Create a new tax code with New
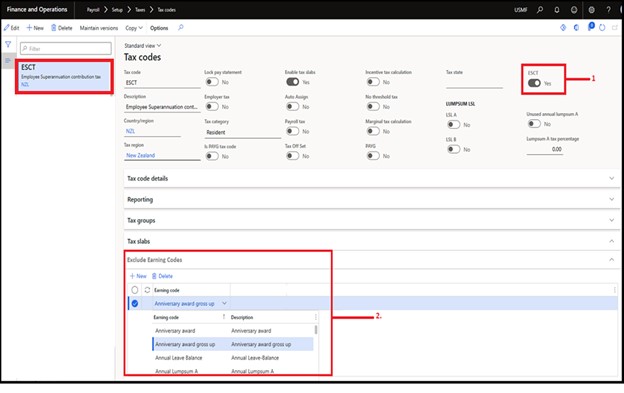 click(35, 28)
